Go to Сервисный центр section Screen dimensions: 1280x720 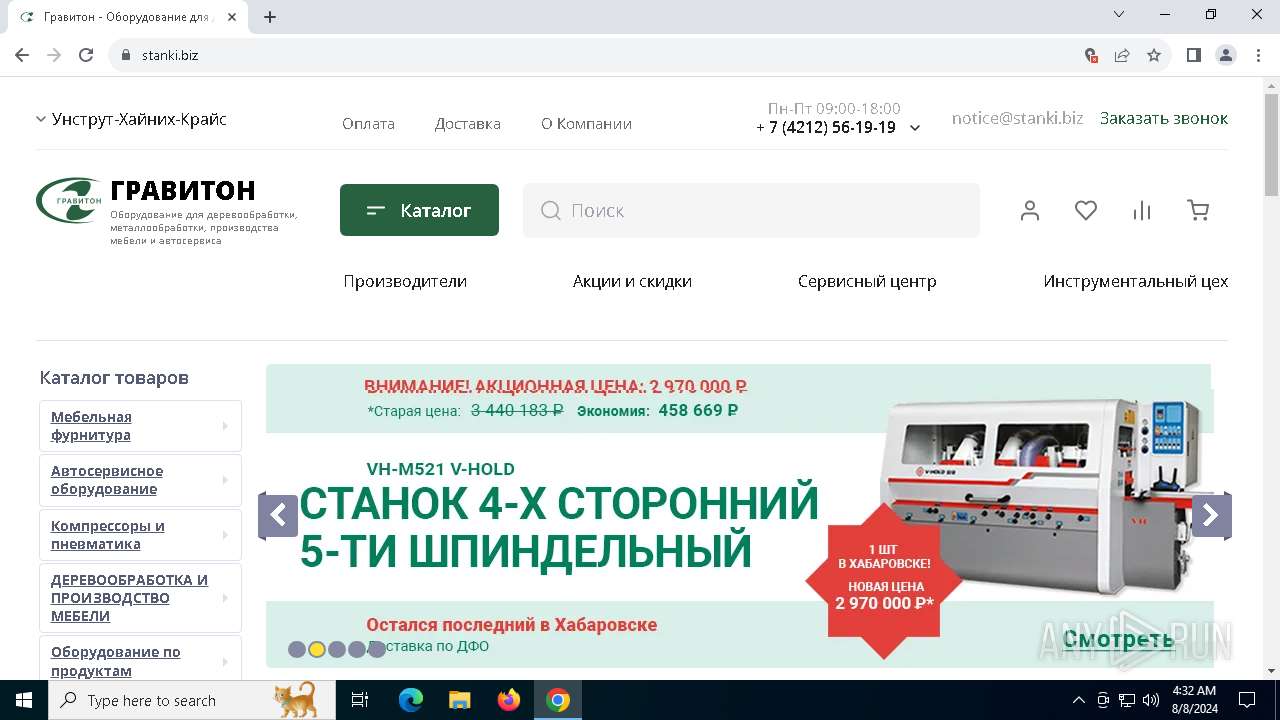pyautogui.click(x=867, y=281)
